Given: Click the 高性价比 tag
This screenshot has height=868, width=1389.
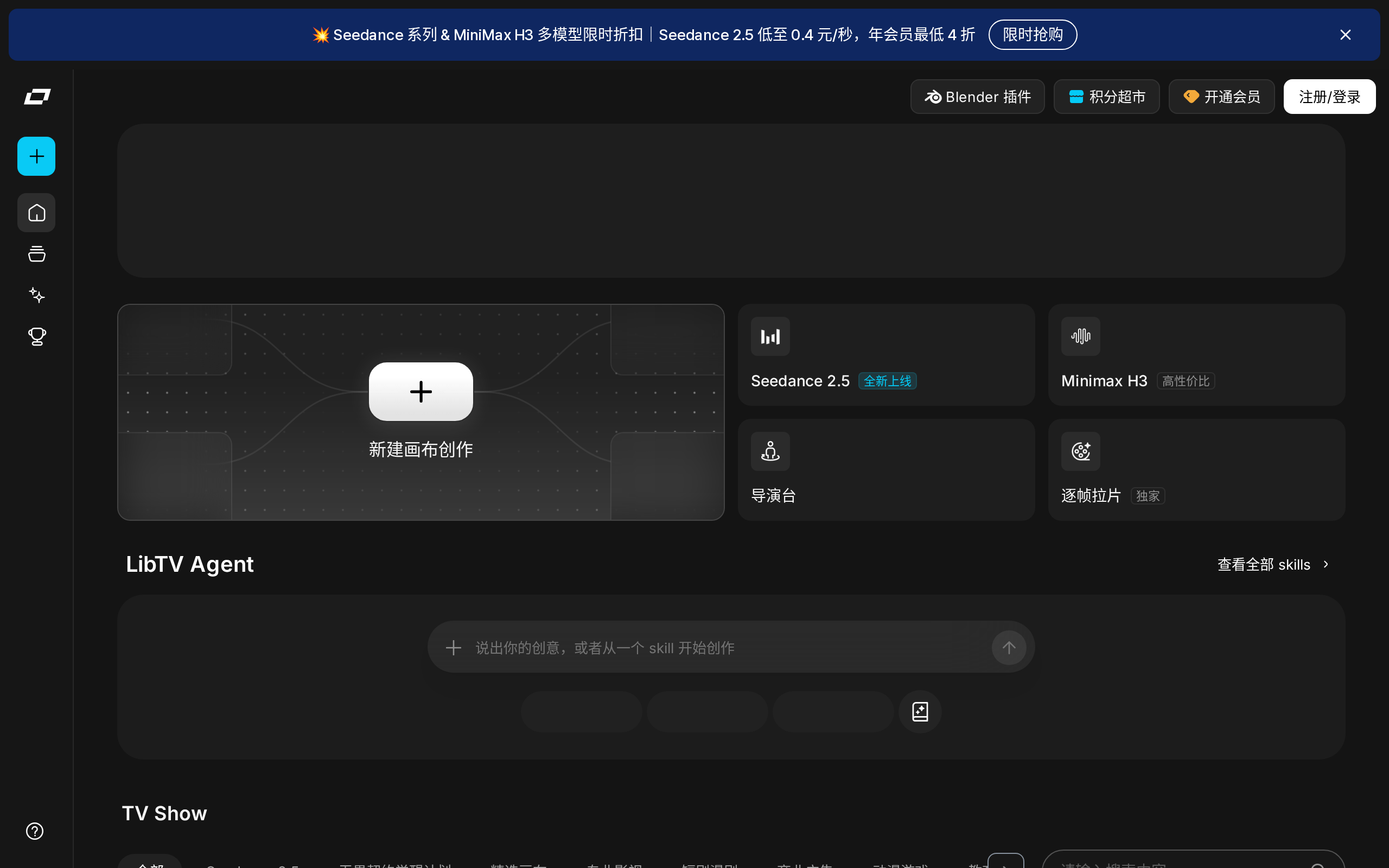Looking at the screenshot, I should tap(1185, 381).
